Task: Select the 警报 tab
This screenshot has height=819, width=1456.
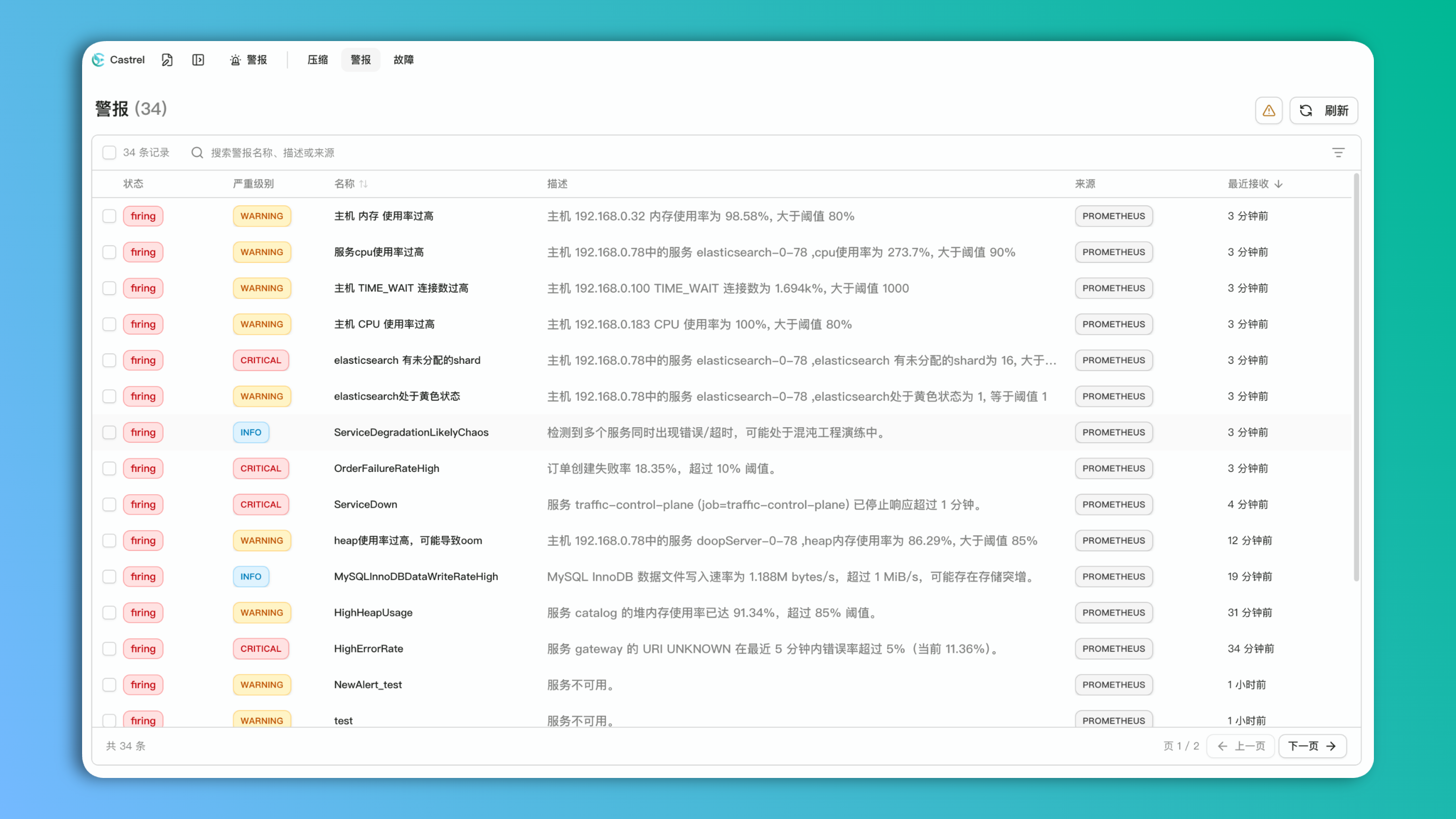Action: [361, 60]
